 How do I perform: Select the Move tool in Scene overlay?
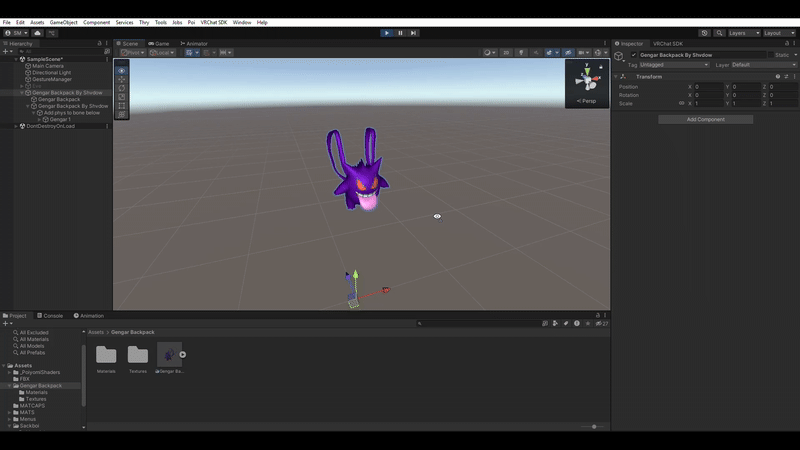121,80
